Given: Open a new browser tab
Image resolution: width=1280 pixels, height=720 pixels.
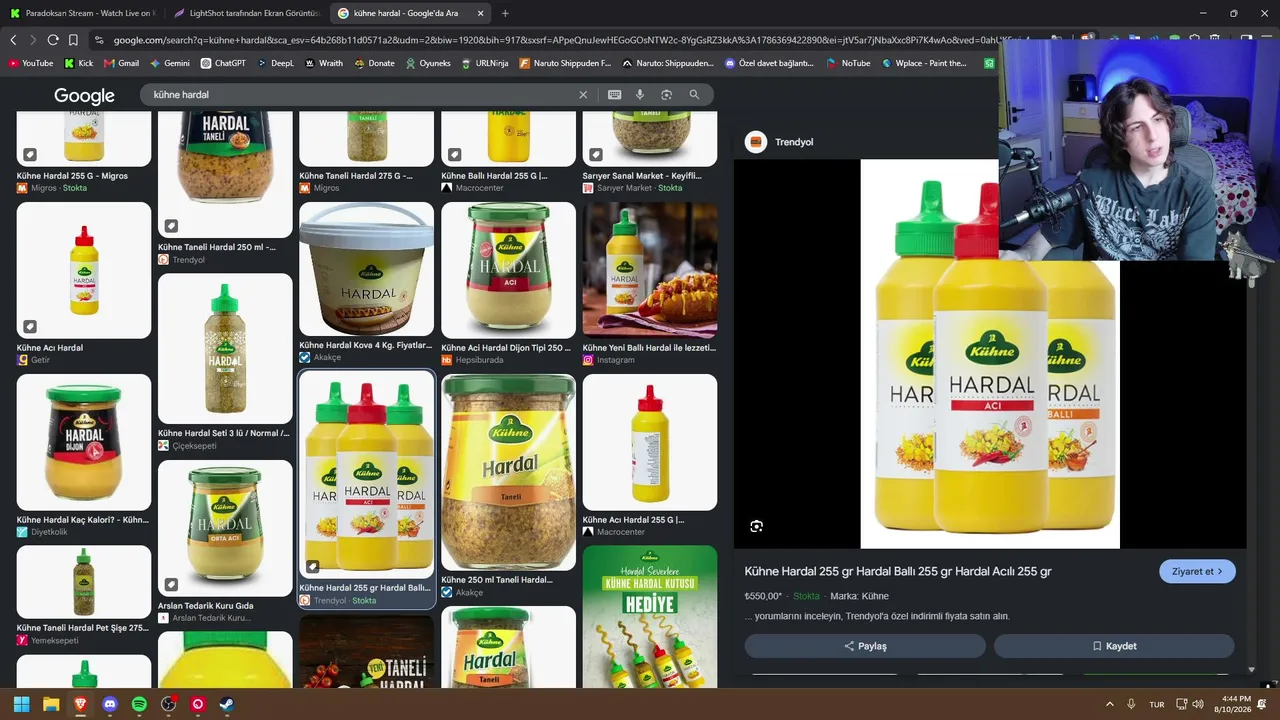Looking at the screenshot, I should (505, 13).
